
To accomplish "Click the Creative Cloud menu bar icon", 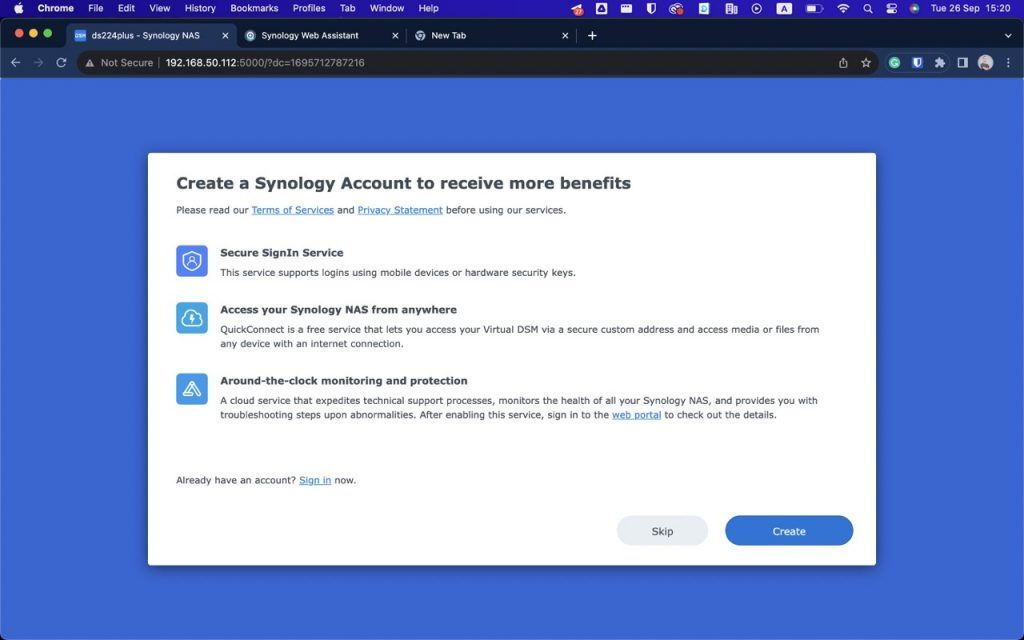I will pyautogui.click(x=676, y=8).
